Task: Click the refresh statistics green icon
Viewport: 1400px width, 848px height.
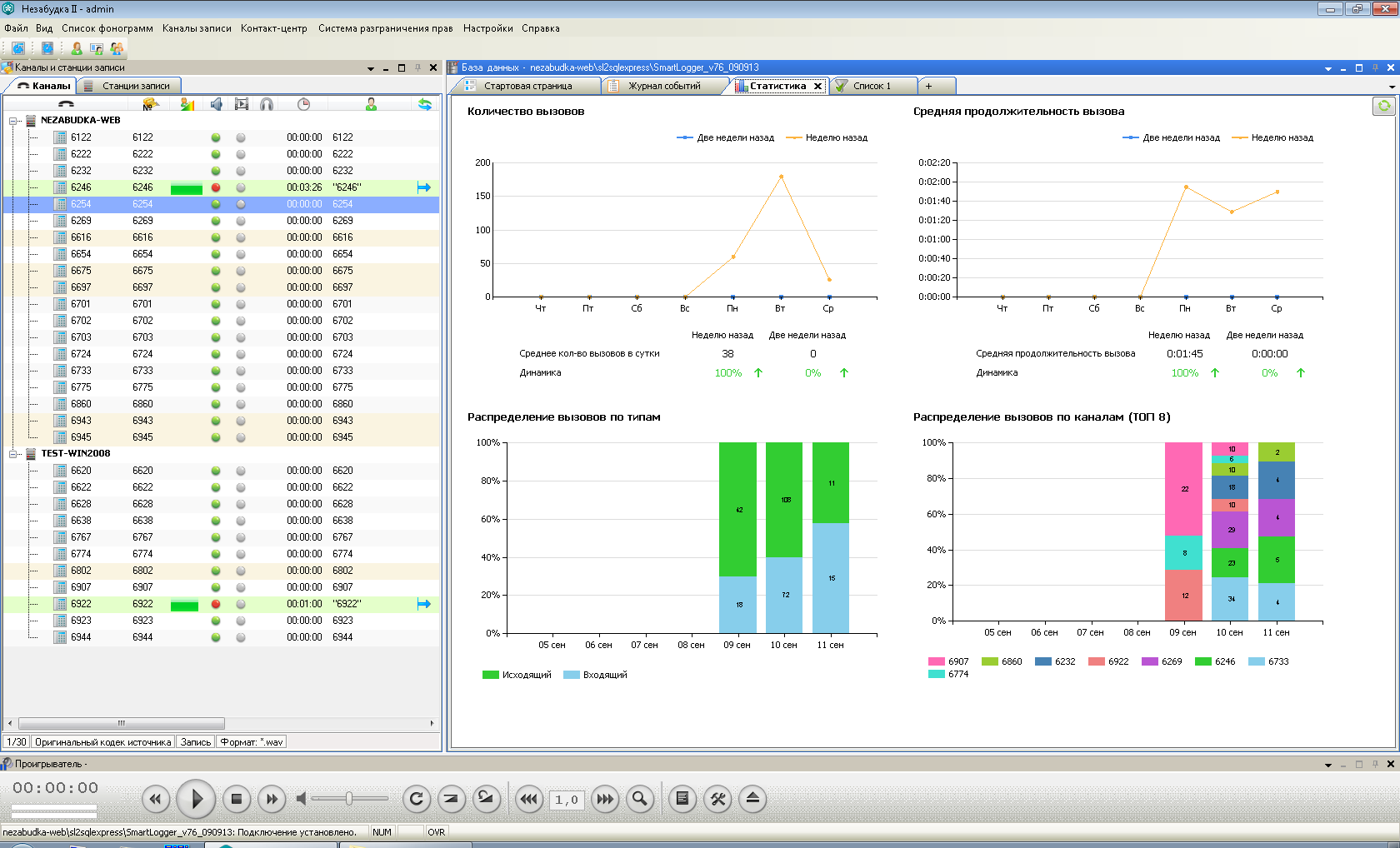Action: (1383, 106)
